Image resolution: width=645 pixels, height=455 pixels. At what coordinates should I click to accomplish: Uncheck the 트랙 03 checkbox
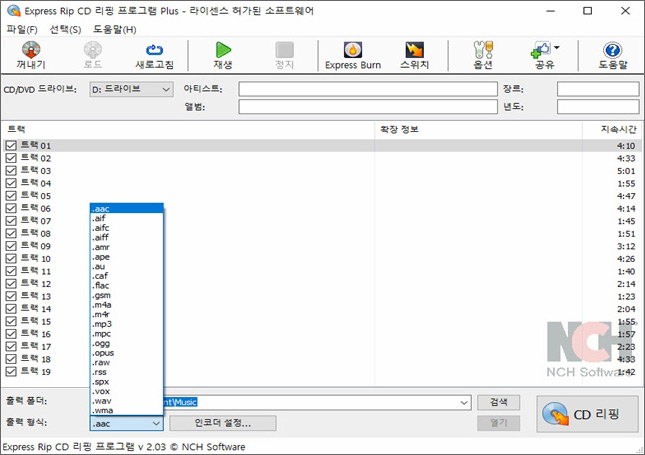pos(11,171)
